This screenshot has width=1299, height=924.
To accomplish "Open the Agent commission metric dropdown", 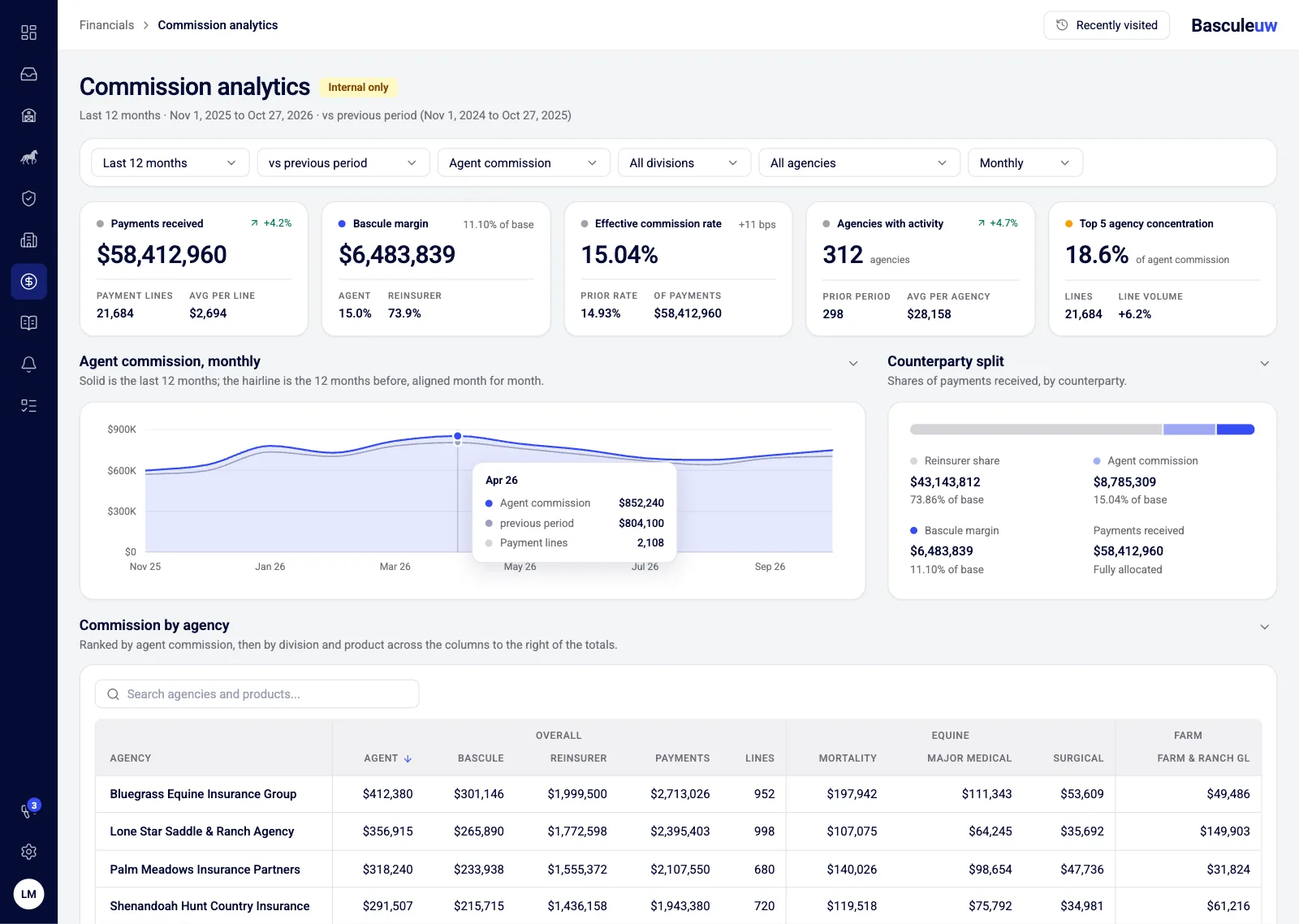I will [x=524, y=163].
